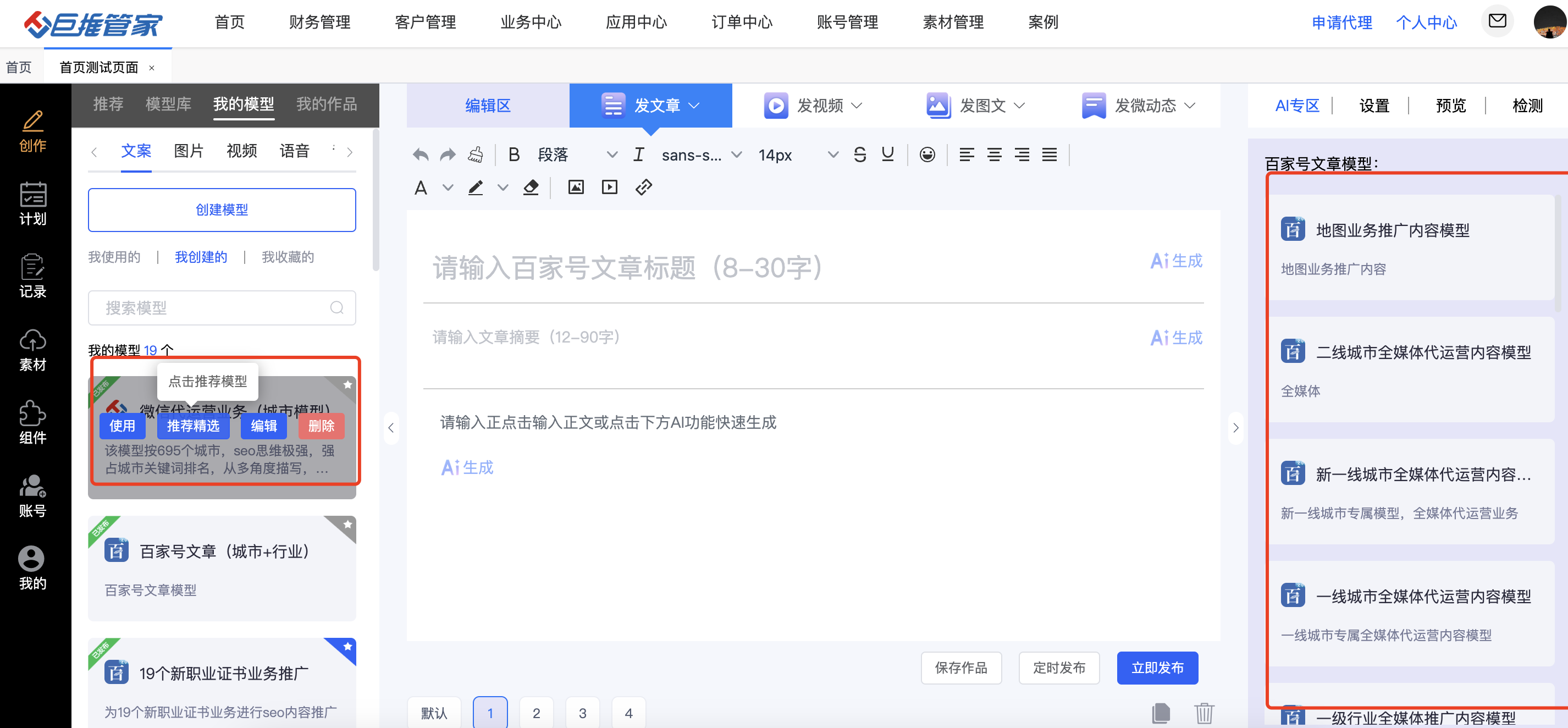Click the user avatar picture
Image resolution: width=1568 pixels, height=728 pixels.
[x=1549, y=22]
